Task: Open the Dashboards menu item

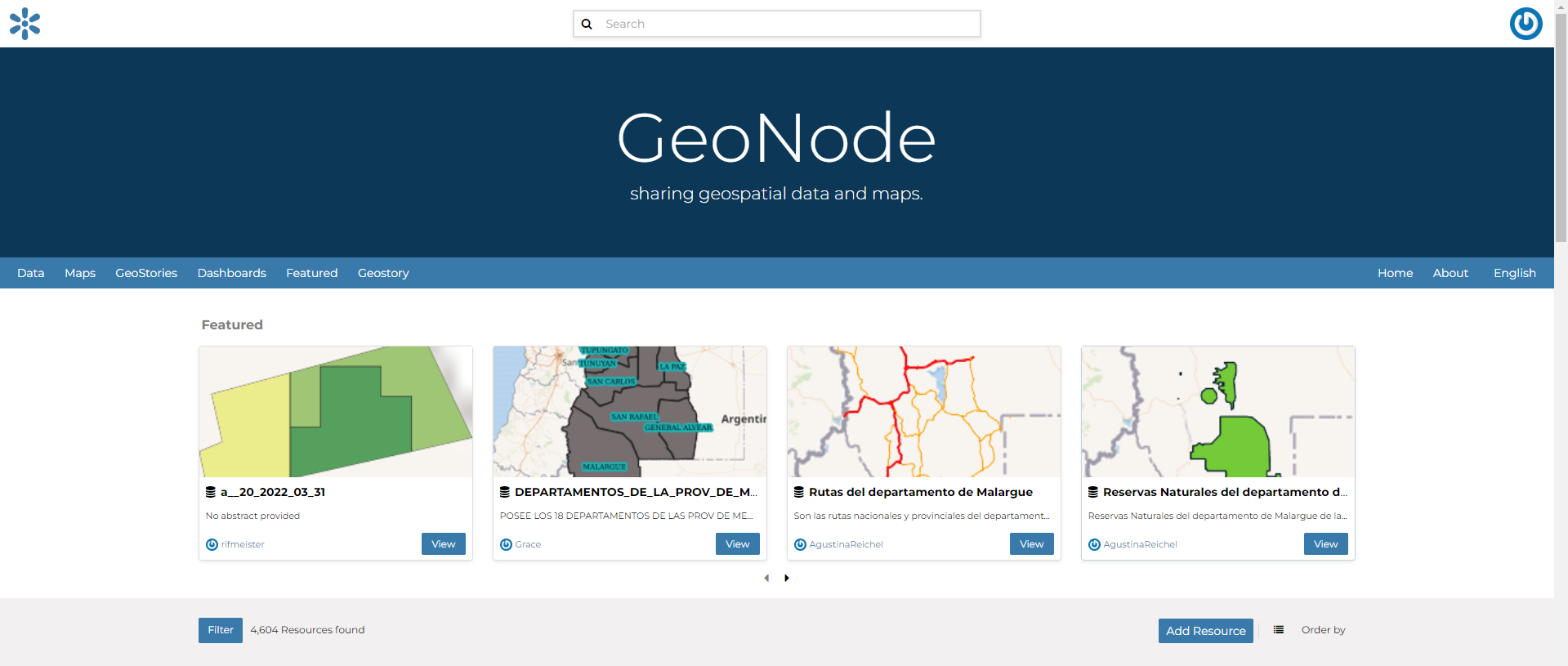Action: tap(232, 273)
